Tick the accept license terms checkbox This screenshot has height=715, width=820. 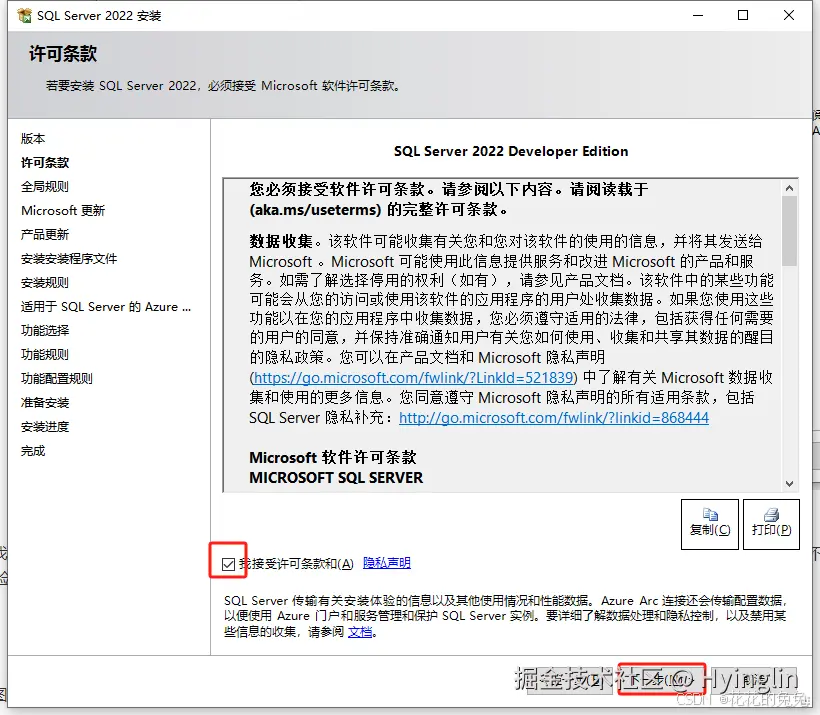[228, 564]
